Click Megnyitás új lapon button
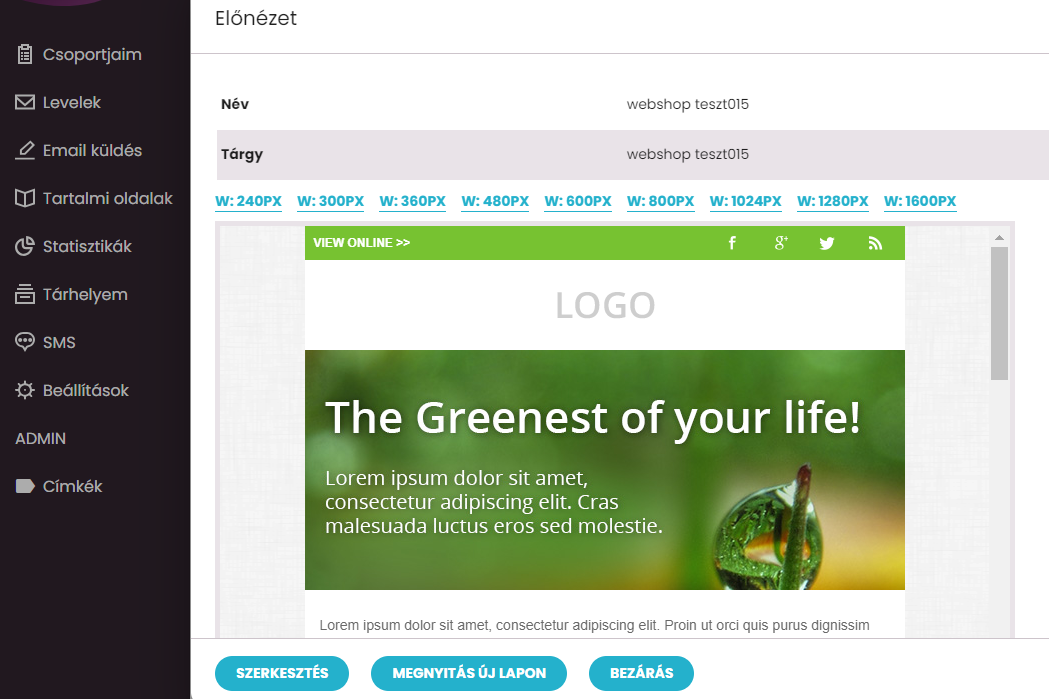 pos(469,673)
